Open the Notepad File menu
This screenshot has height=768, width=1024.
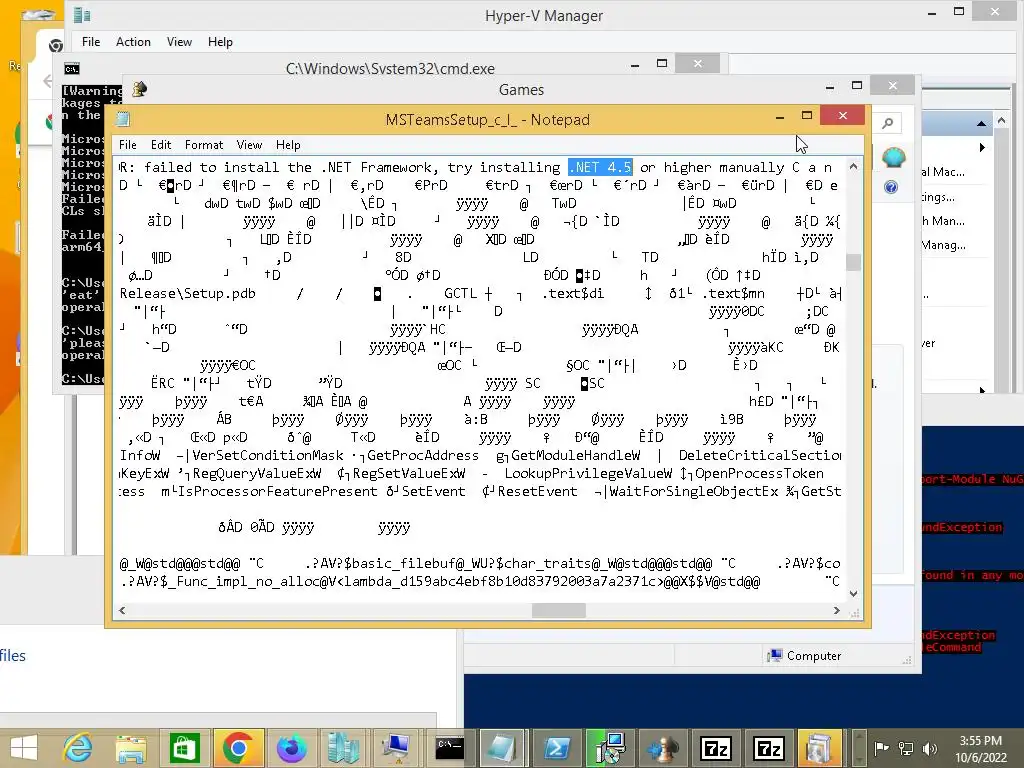128,144
